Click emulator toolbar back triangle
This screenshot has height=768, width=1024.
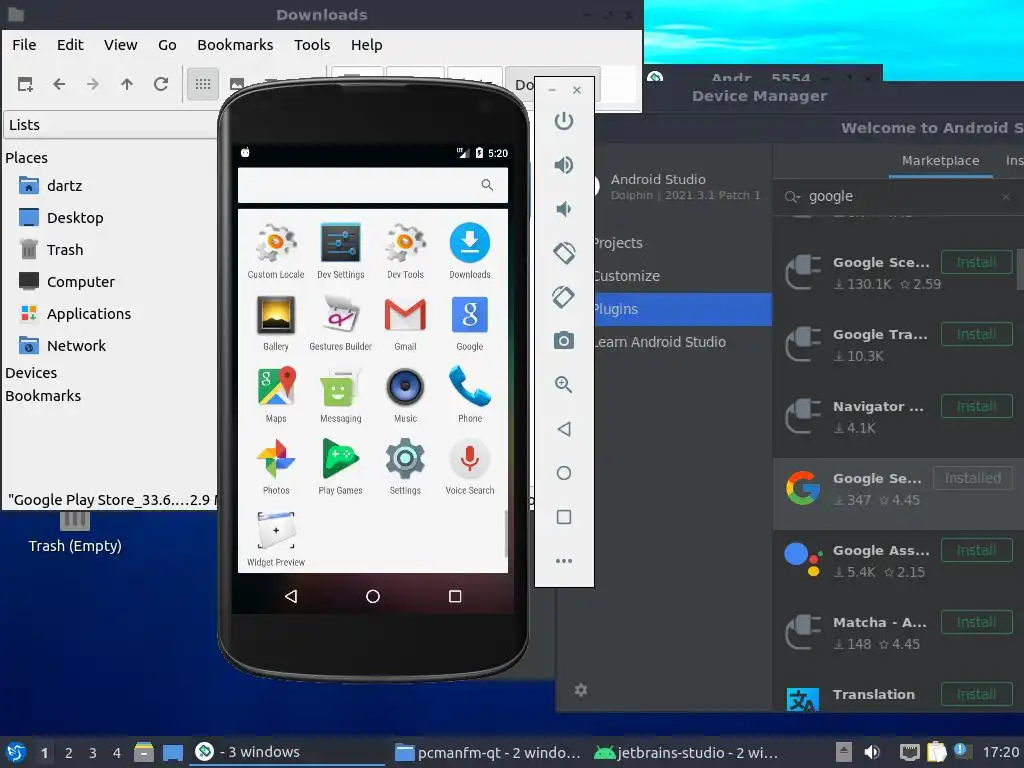[x=564, y=429]
